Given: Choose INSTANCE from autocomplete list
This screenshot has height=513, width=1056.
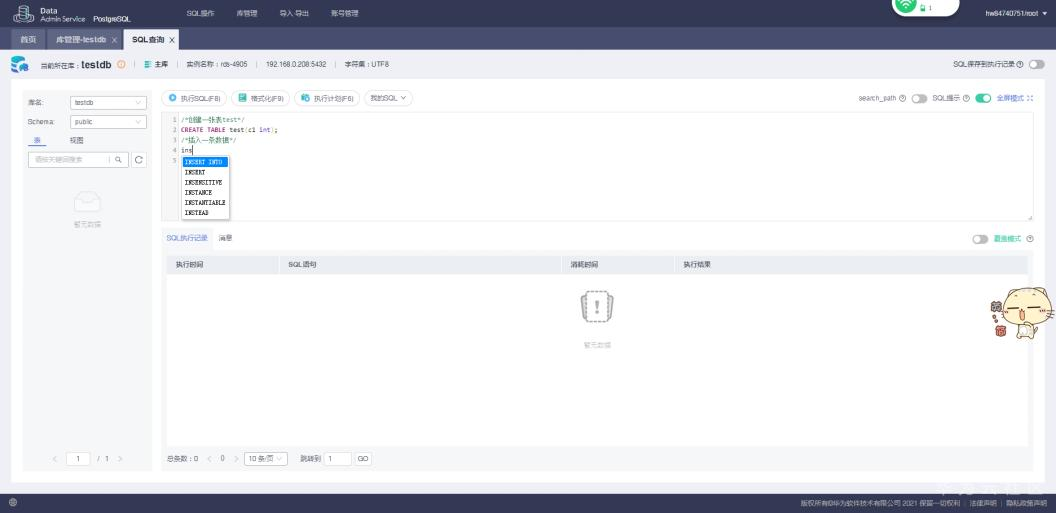Looking at the screenshot, I should 205,193.
